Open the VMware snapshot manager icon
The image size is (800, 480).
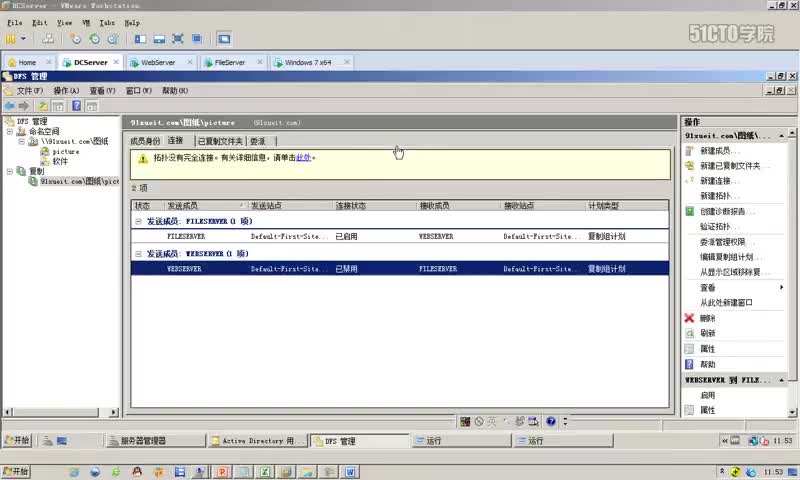pyautogui.click(x=113, y=39)
